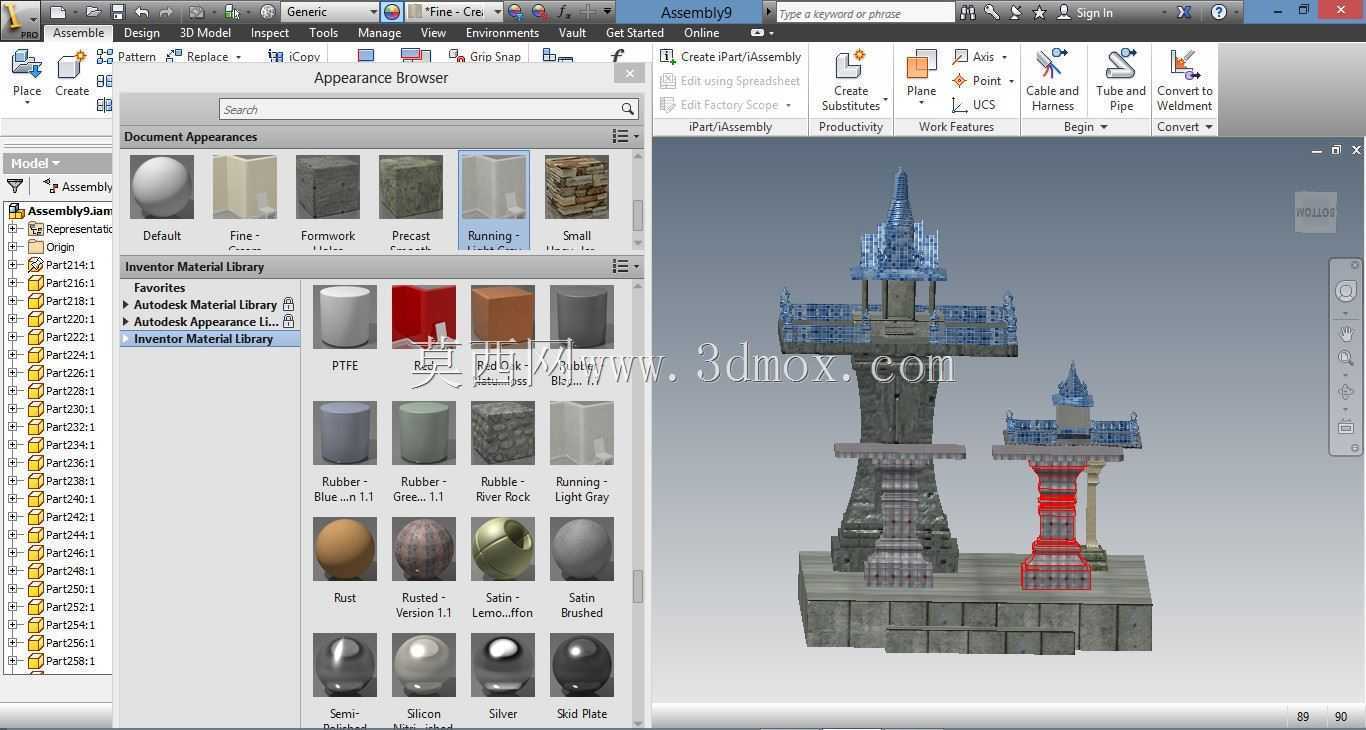Click the Autodesk Exchange X icon
This screenshot has height=730, width=1366.
coord(1185,12)
